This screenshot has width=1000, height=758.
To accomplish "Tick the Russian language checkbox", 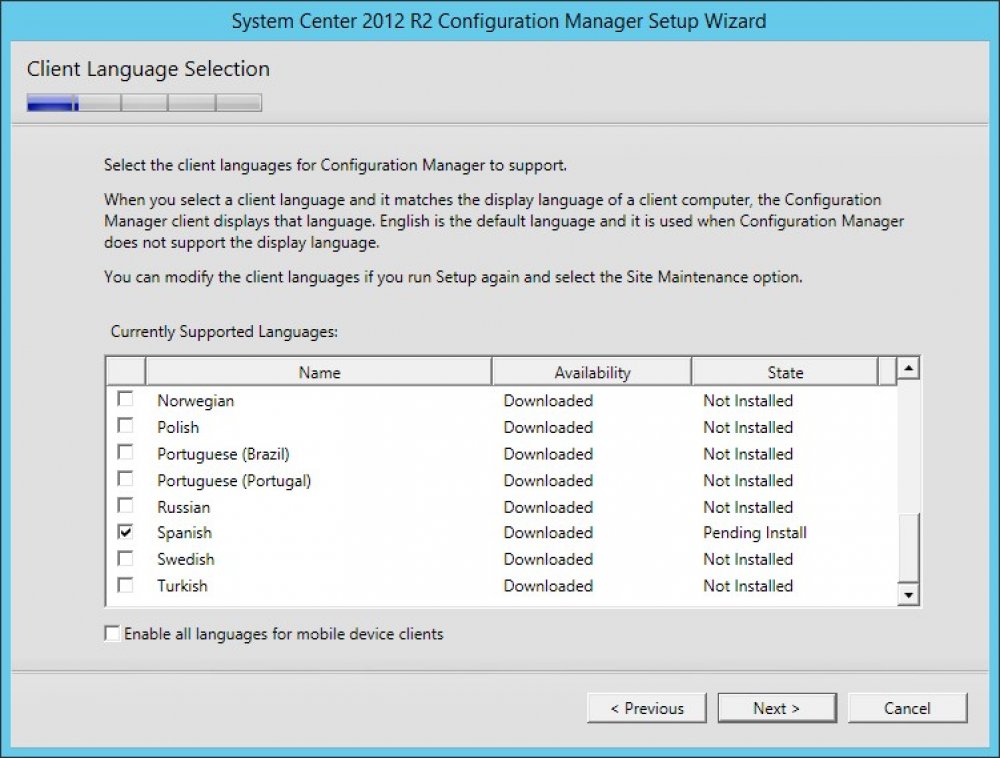I will (x=126, y=506).
